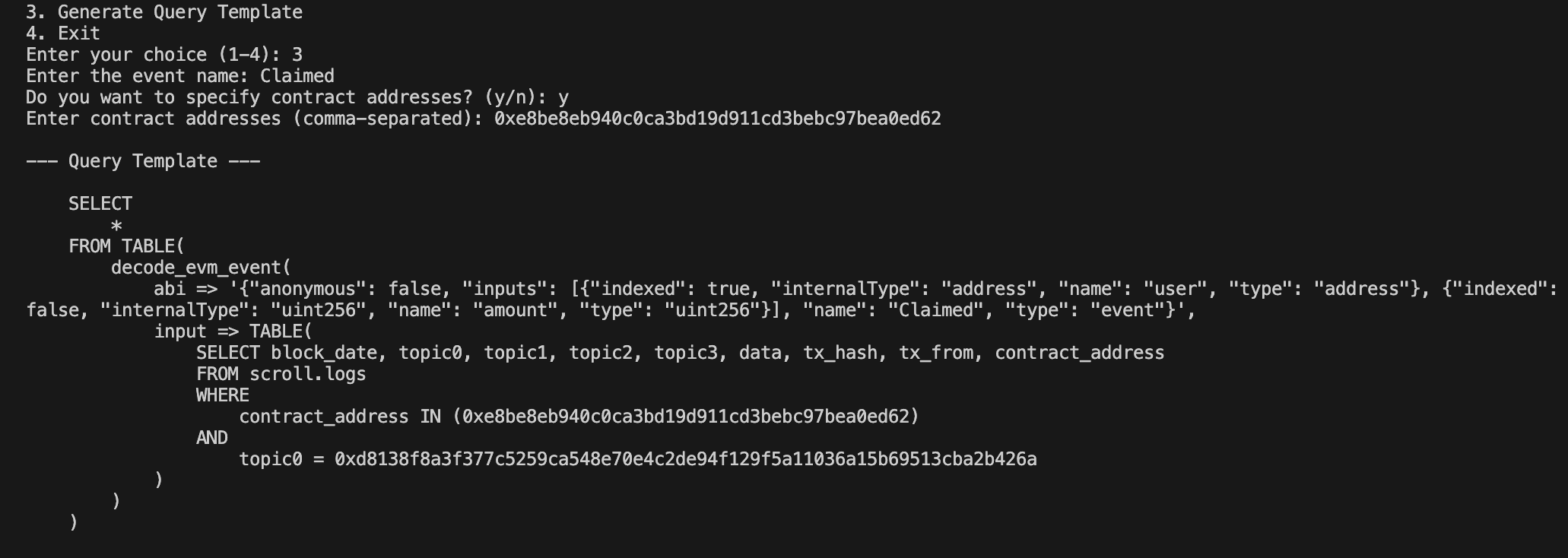Click the 'y' answer after contract addresses prompt

point(563,97)
